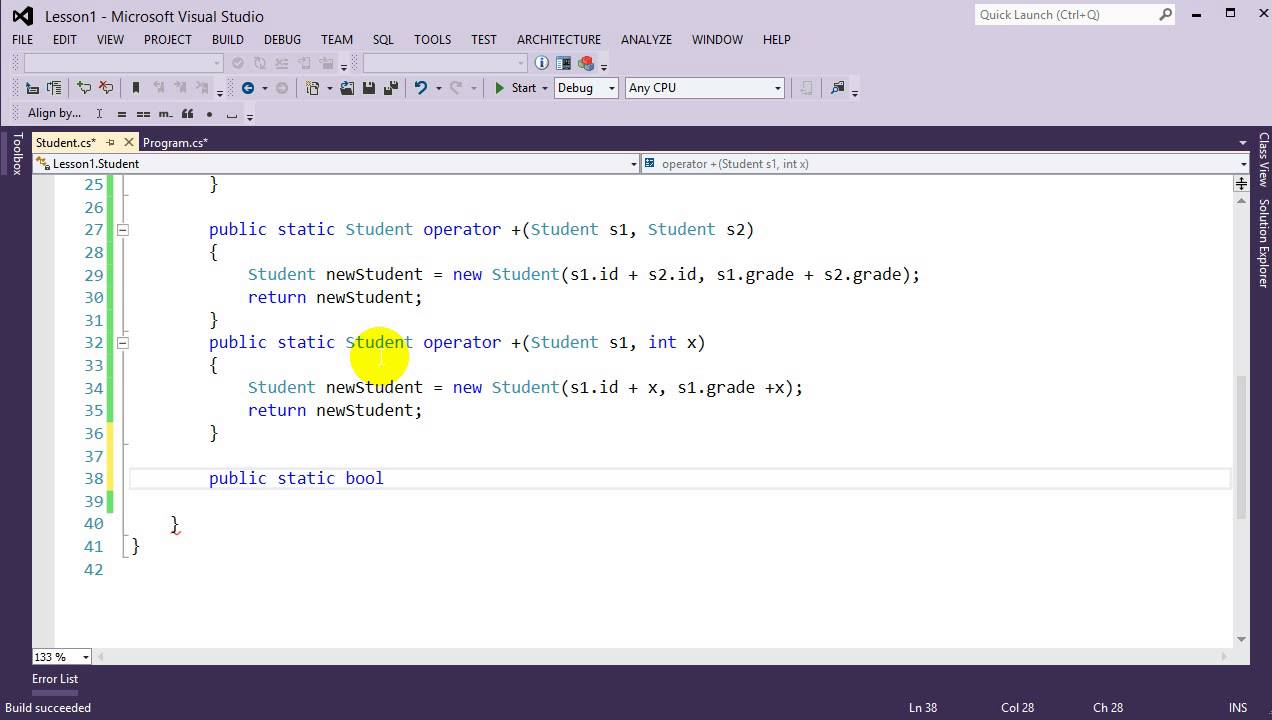The image size is (1272, 720).
Task: Collapse the operator + method at line 27
Action: click(x=122, y=230)
